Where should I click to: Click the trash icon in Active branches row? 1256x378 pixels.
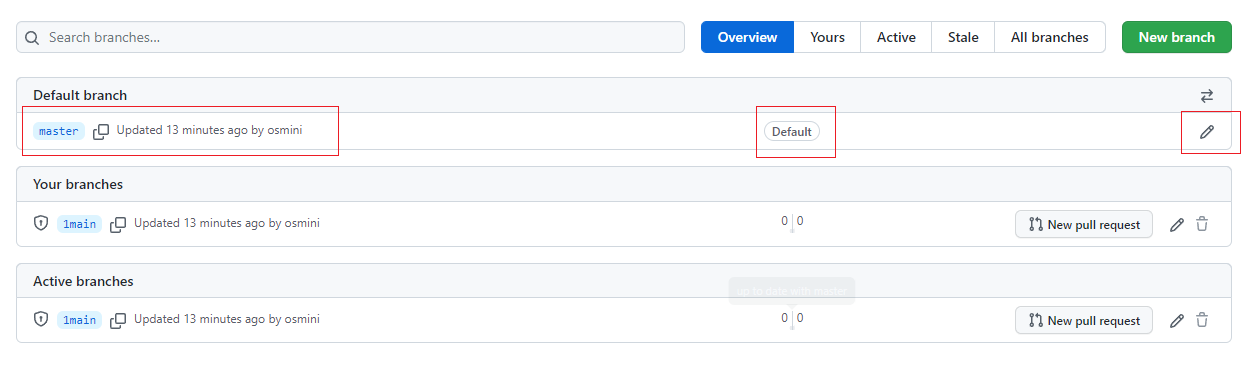coord(1202,321)
